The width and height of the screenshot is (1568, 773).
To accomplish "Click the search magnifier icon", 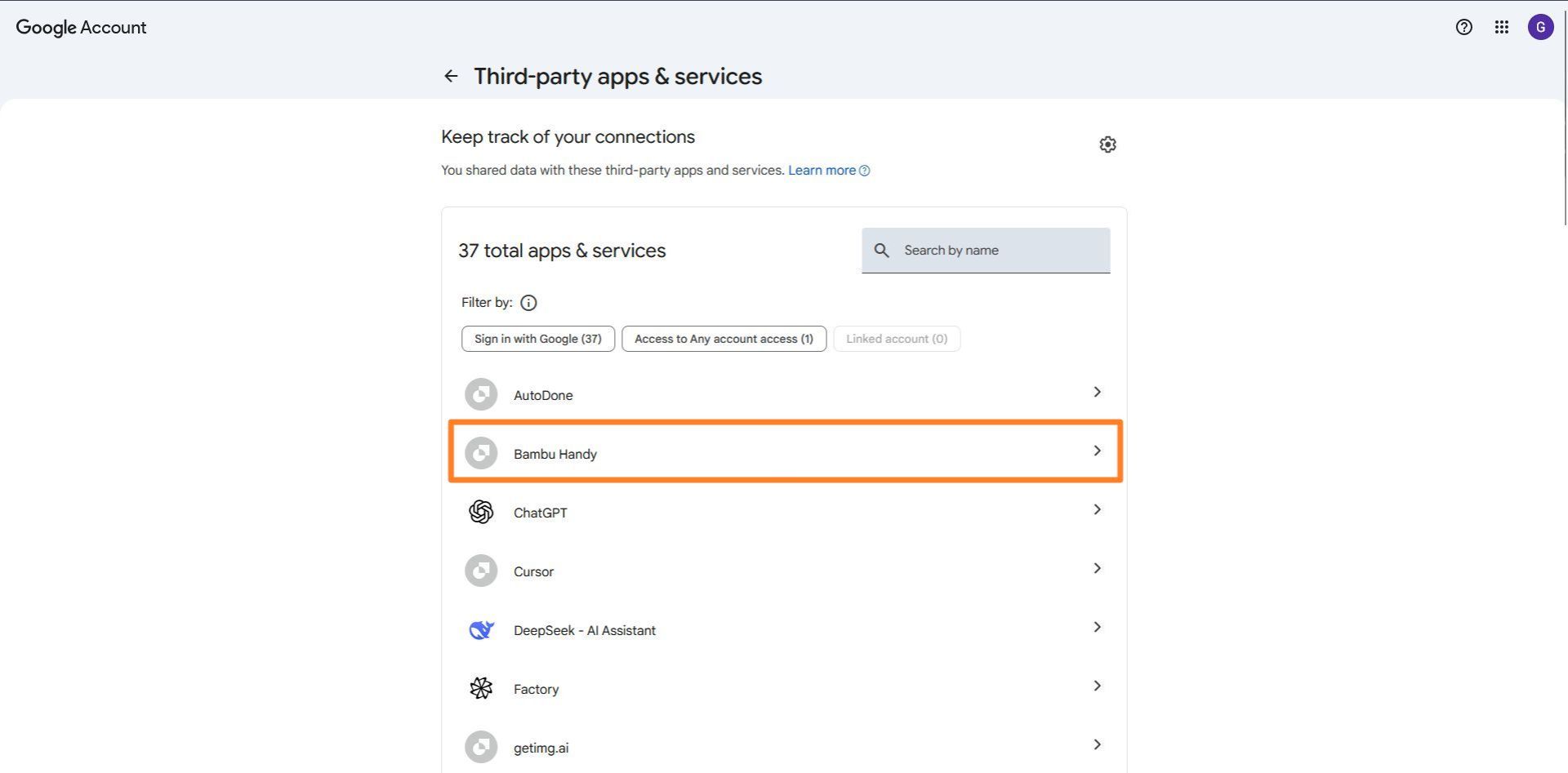I will [x=883, y=250].
